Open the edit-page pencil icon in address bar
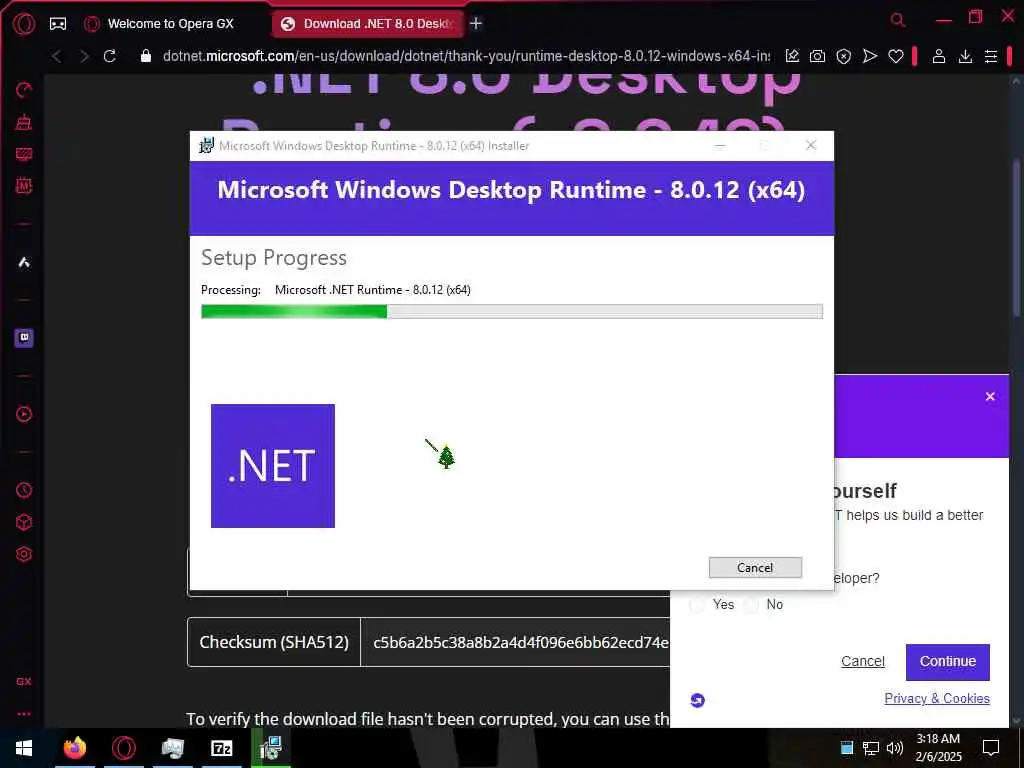 tap(792, 56)
